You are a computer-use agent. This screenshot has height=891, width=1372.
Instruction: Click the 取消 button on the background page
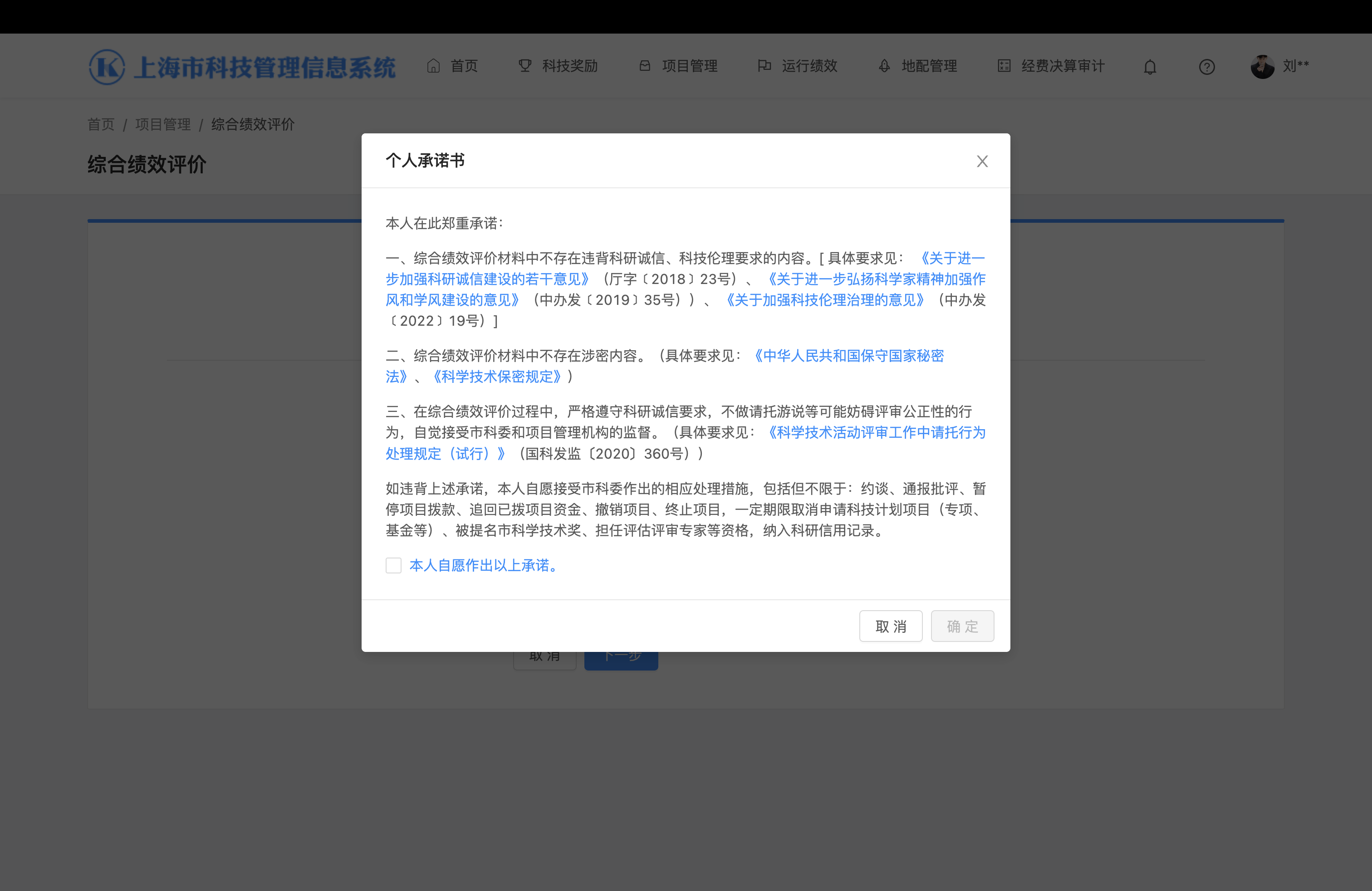pyautogui.click(x=545, y=661)
